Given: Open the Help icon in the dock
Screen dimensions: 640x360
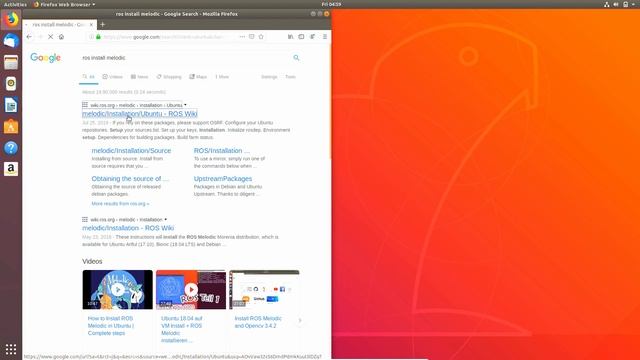Looking at the screenshot, I should click(x=11, y=148).
